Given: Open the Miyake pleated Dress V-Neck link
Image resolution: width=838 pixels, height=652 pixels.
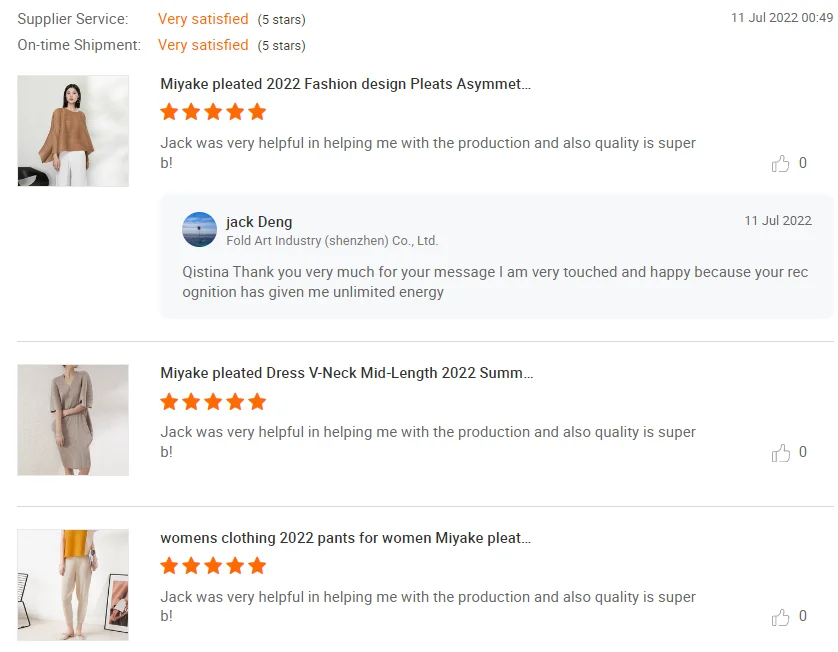Looking at the screenshot, I should point(346,374).
